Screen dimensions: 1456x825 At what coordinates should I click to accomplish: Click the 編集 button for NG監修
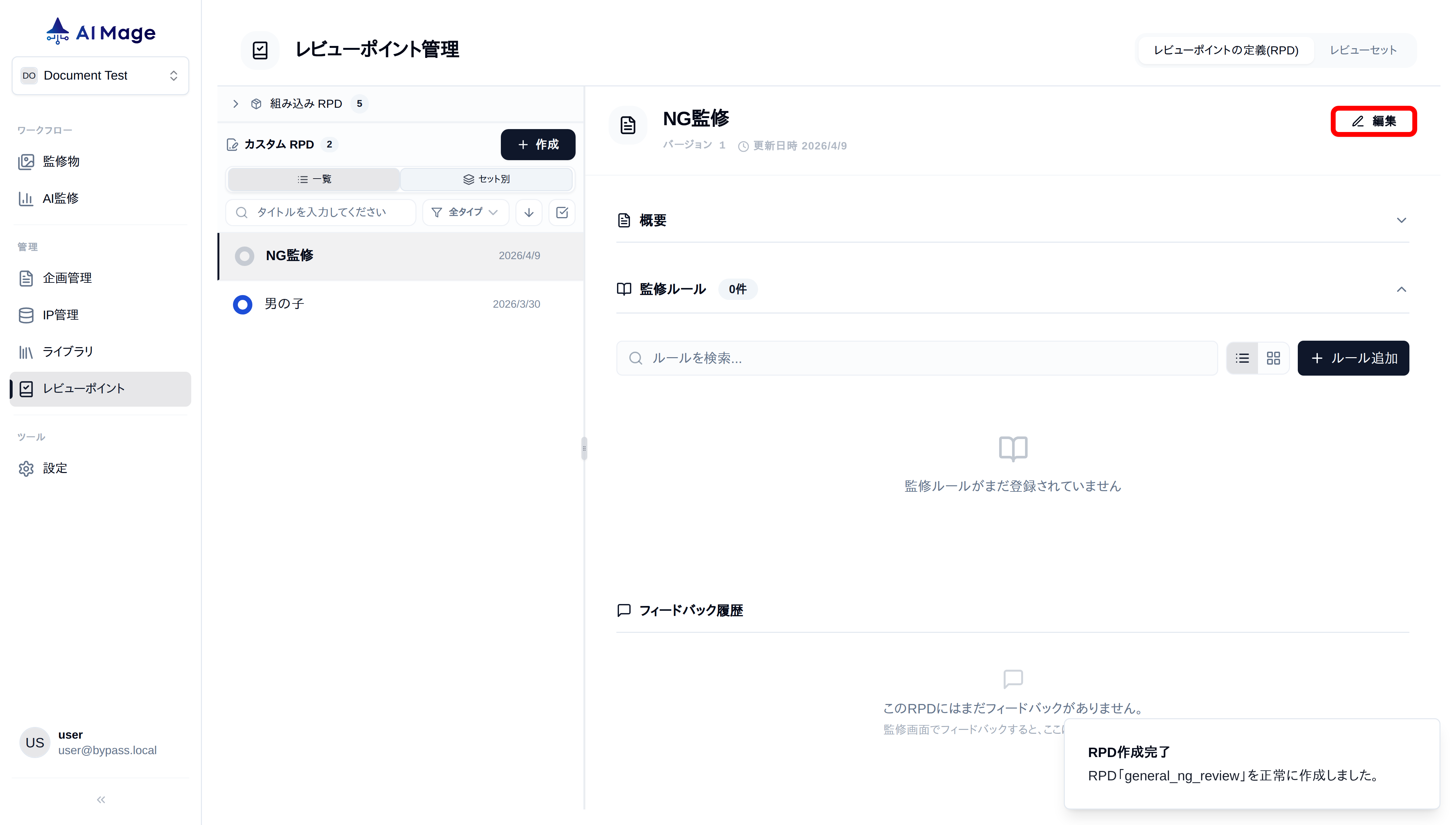[x=1373, y=121]
